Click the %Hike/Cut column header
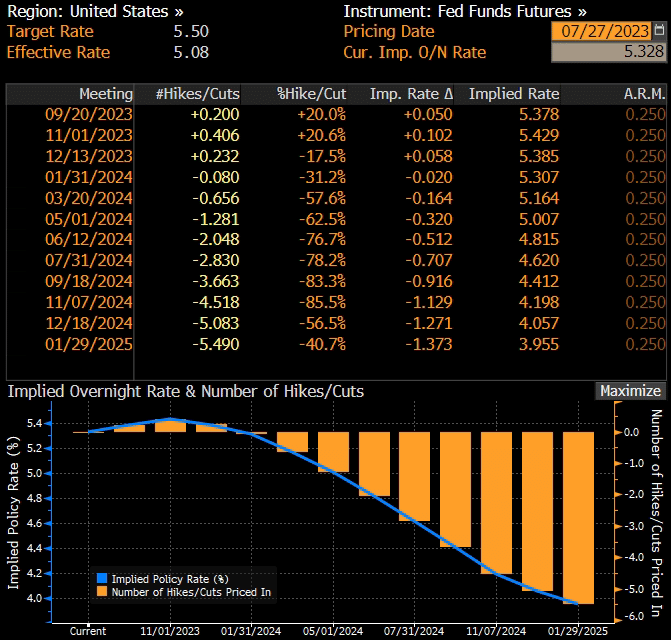Image resolution: width=671 pixels, height=640 pixels. pos(294,94)
